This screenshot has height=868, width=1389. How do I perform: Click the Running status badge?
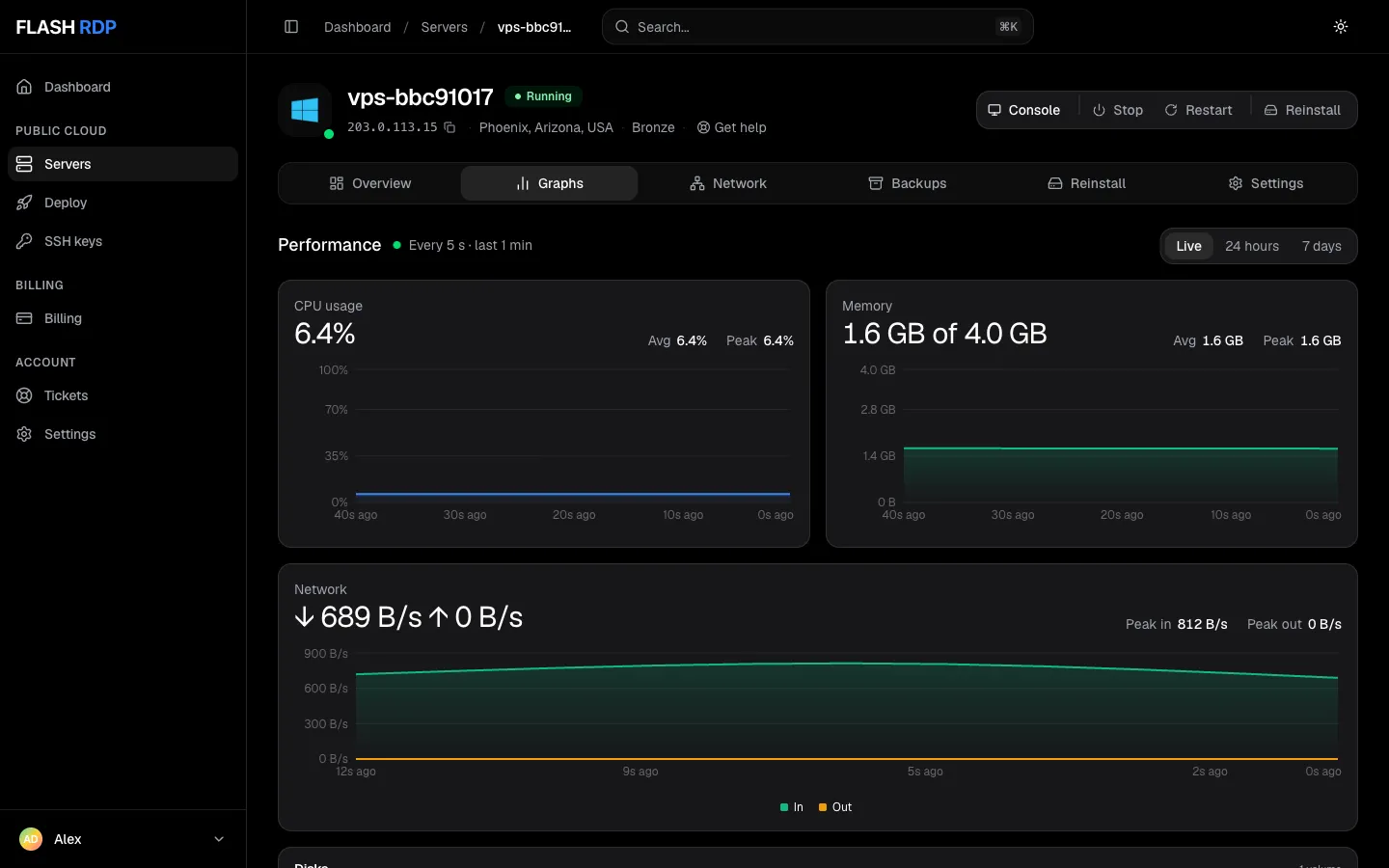coord(543,96)
